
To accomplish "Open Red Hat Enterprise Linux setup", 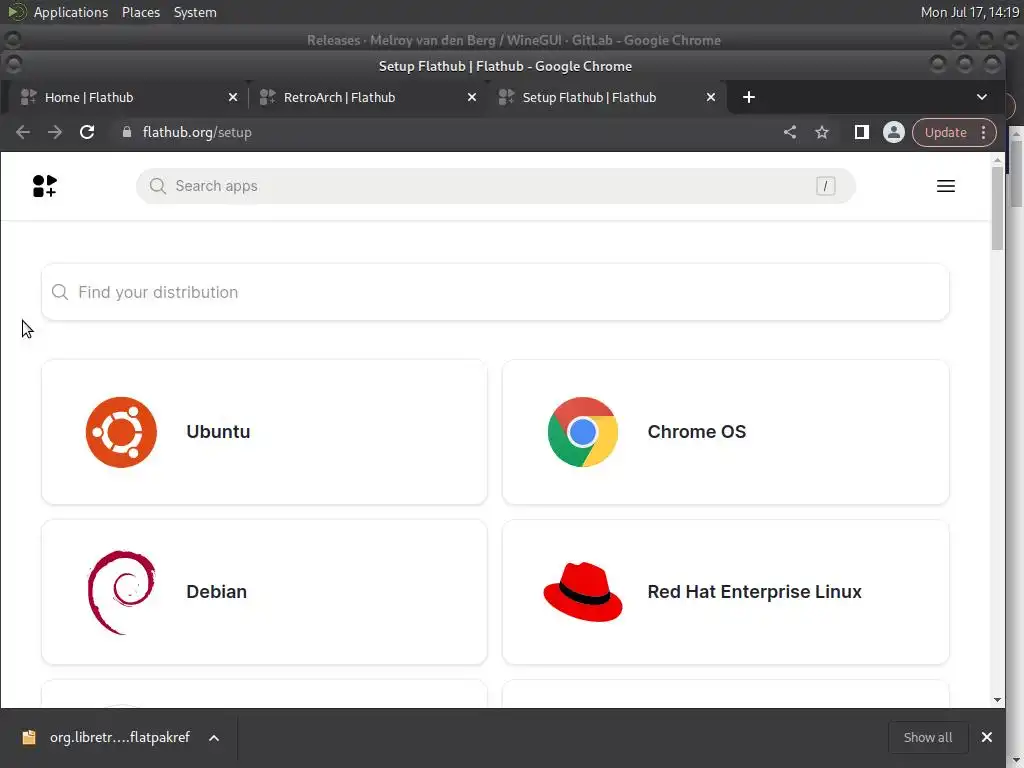I will click(x=726, y=592).
